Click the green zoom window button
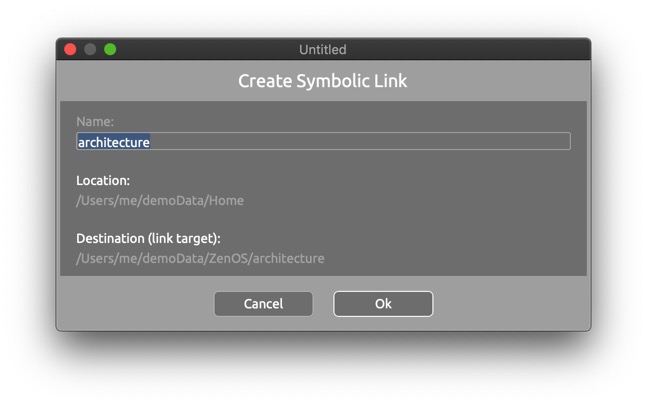 tap(110, 49)
